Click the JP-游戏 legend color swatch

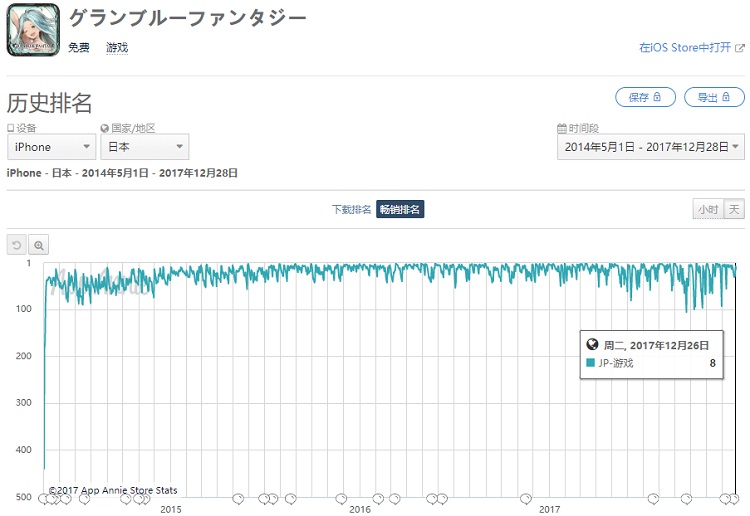point(591,363)
